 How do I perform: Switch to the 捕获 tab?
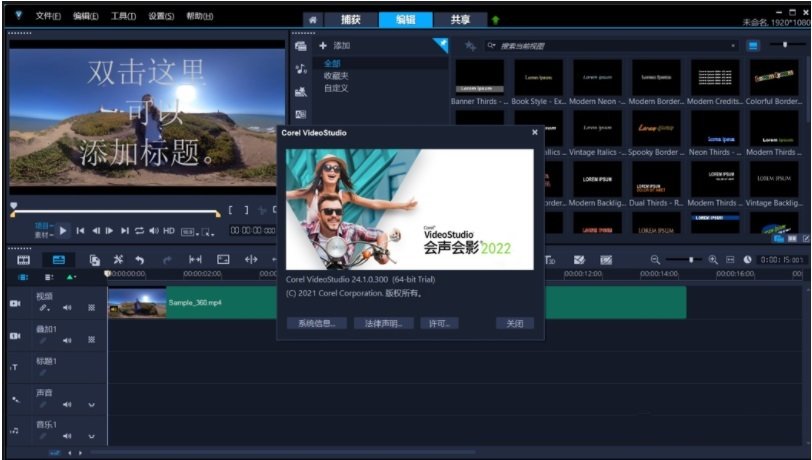point(351,20)
